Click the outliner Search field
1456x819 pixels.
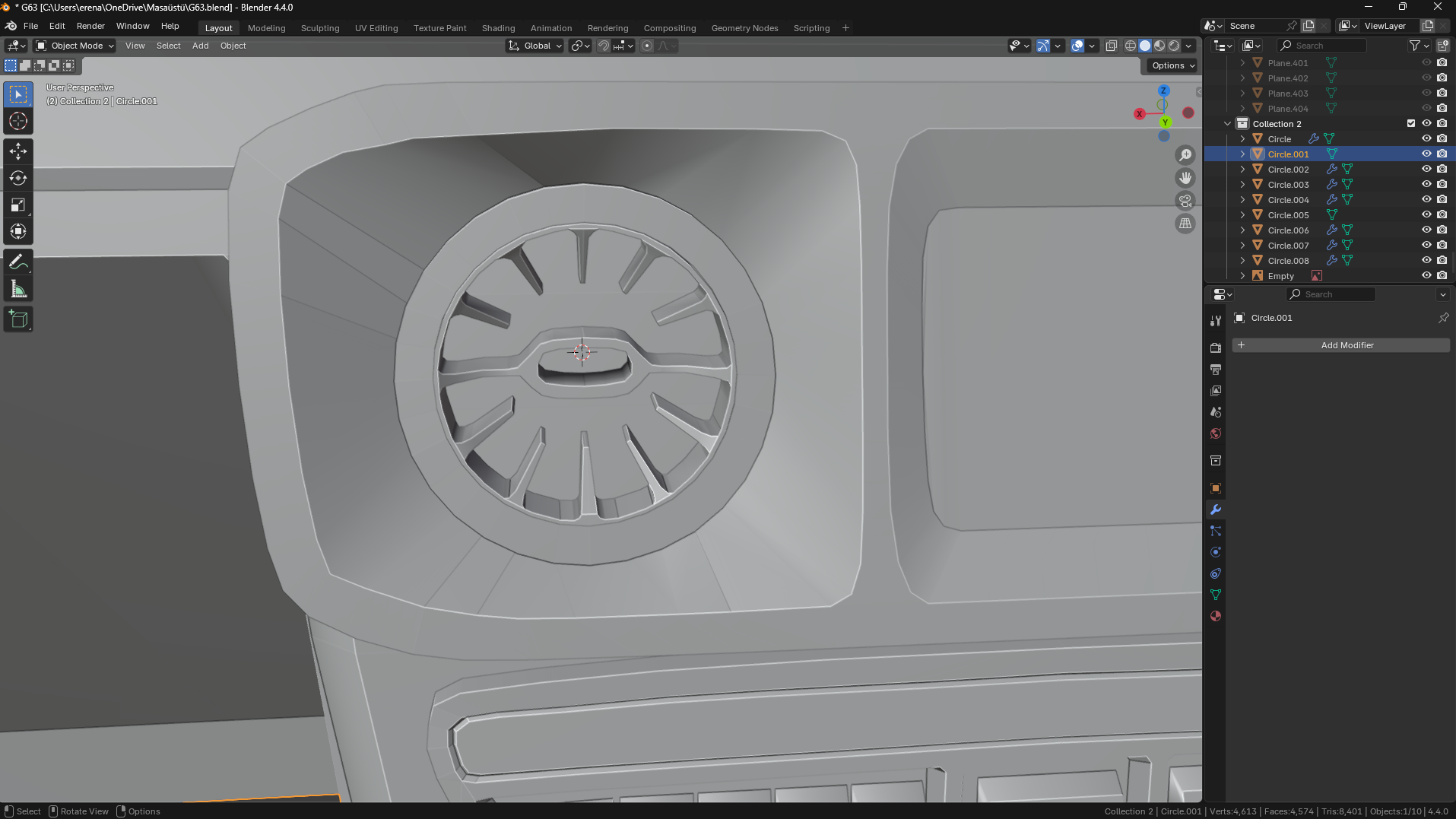1321,46
